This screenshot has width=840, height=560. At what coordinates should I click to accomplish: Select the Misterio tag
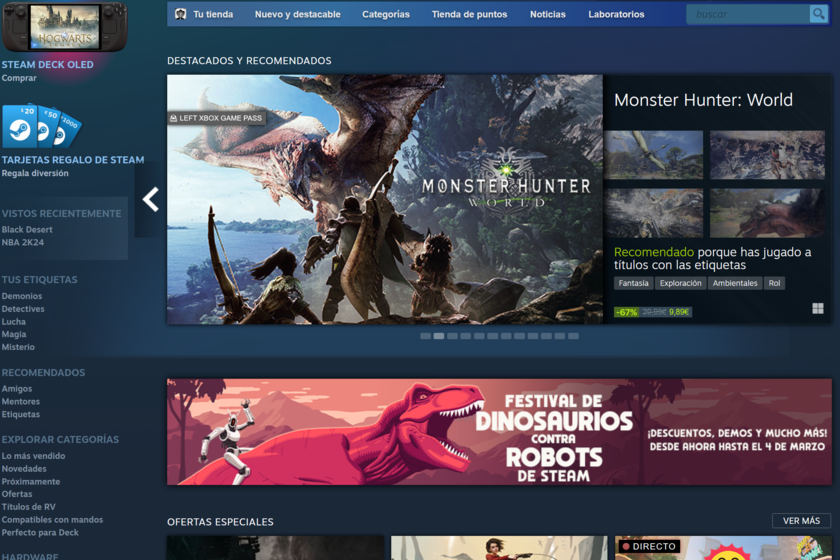pyautogui.click(x=18, y=347)
